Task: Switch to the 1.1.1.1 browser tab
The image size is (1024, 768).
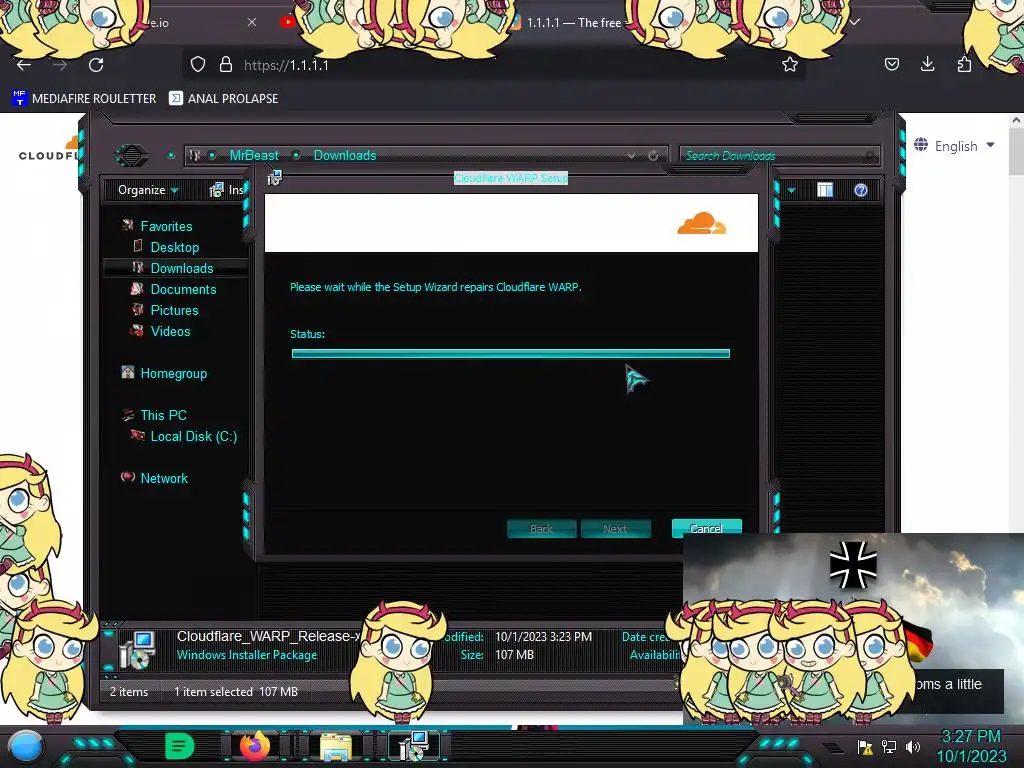Action: click(x=575, y=22)
